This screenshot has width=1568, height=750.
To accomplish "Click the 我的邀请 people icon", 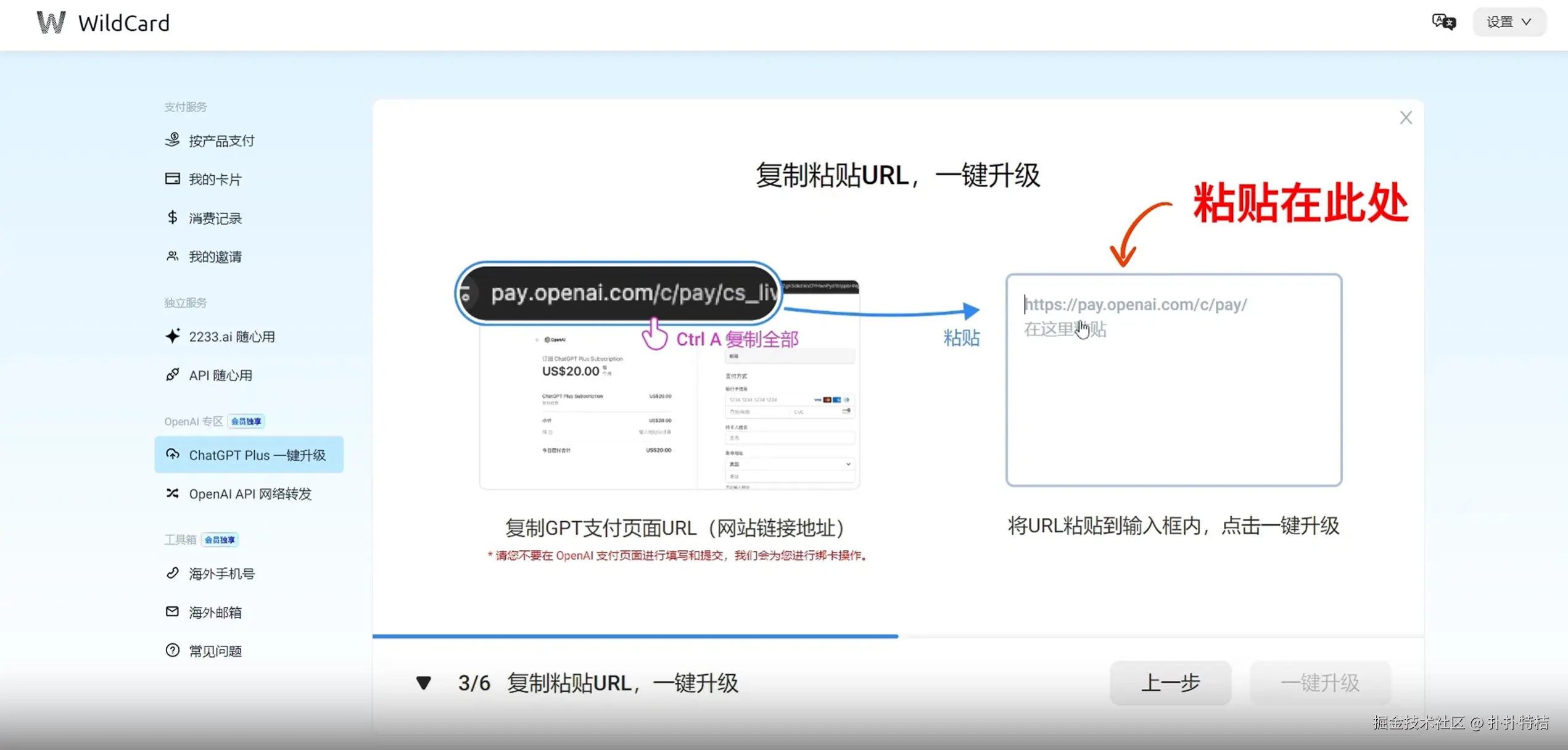I will pos(173,256).
